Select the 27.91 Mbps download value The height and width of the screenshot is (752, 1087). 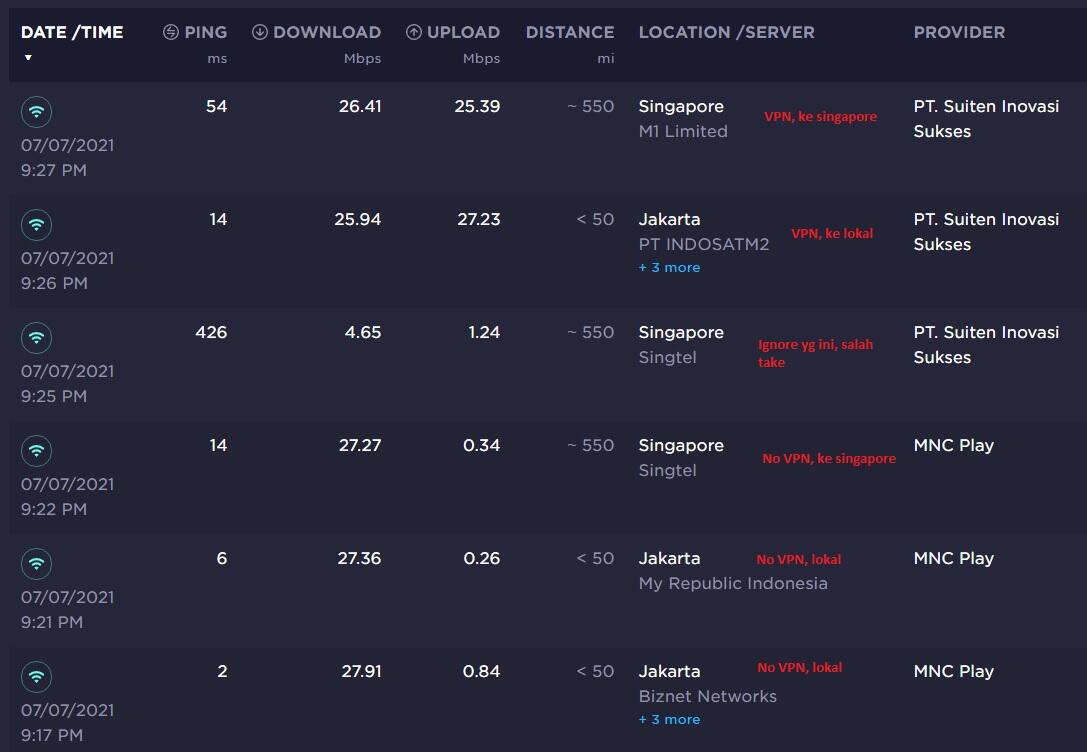[x=361, y=671]
